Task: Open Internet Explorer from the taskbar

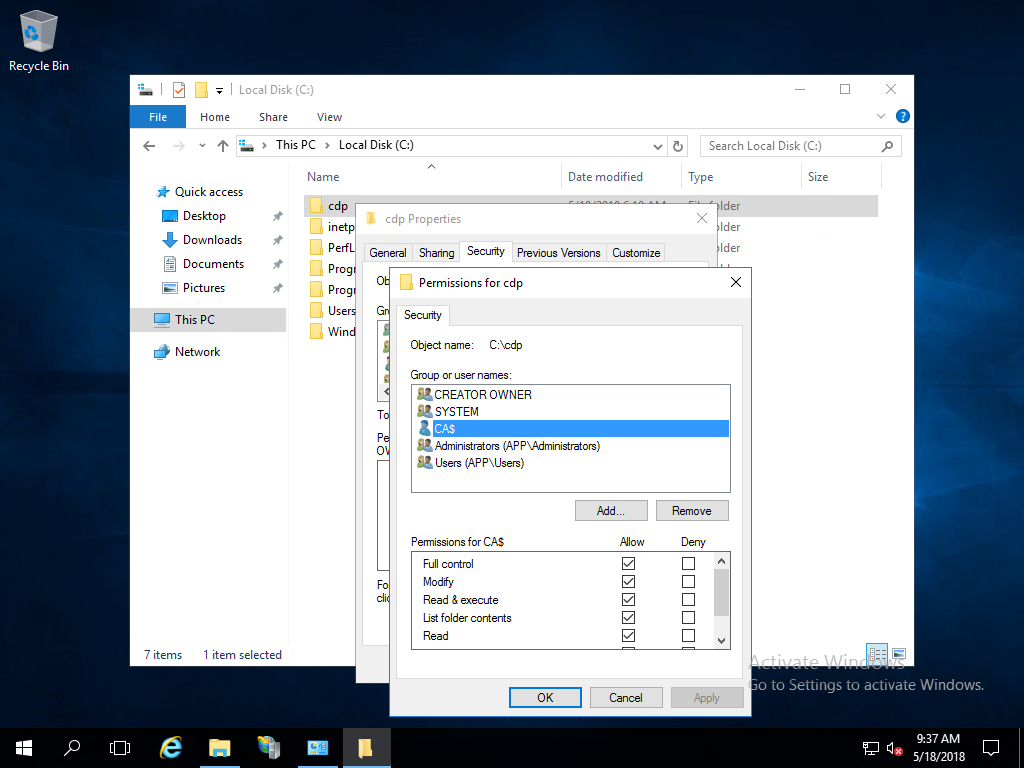Action: pos(171,747)
